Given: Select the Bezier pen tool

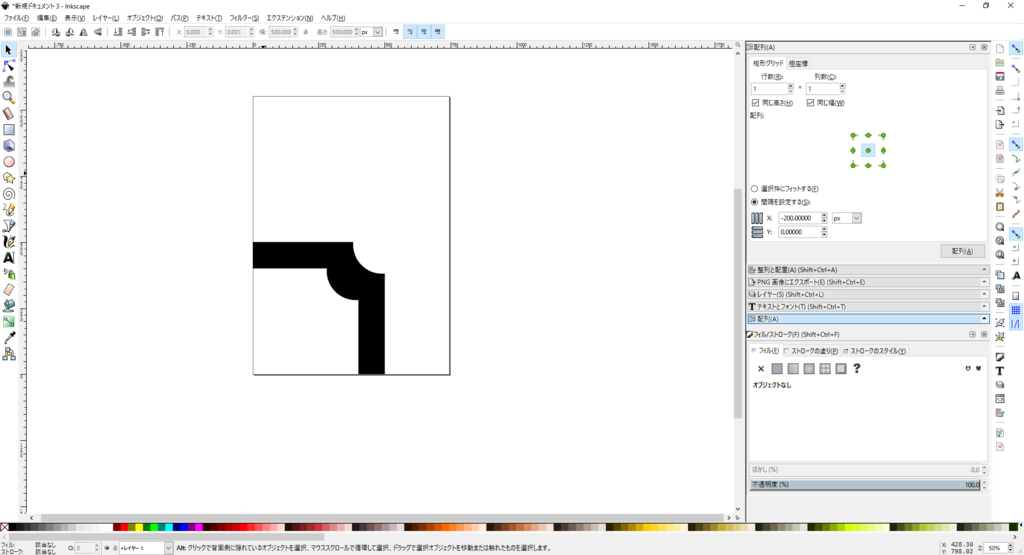Looking at the screenshot, I should (9, 226).
